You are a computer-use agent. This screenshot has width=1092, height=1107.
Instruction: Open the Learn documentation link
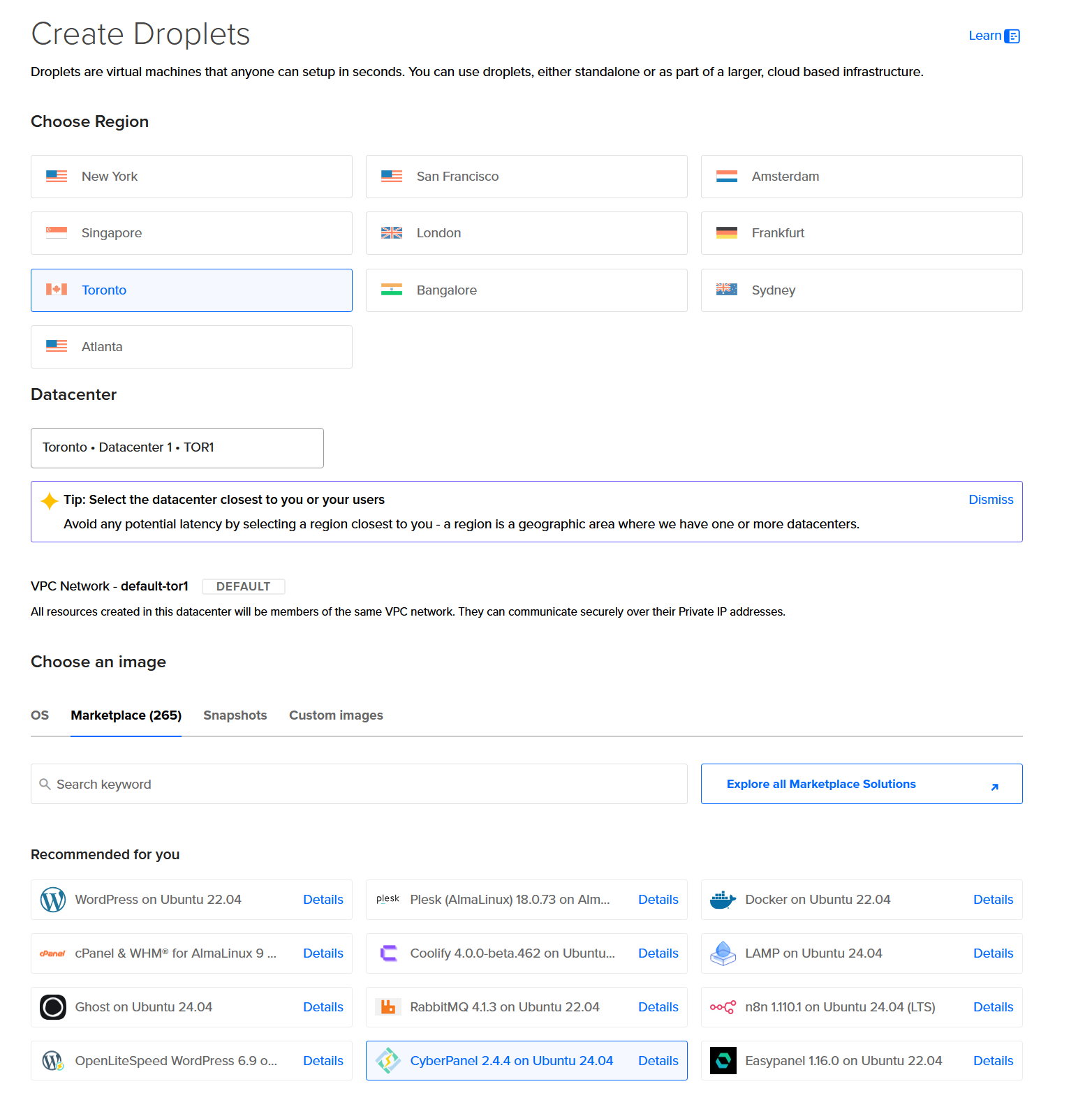pyautogui.click(x=993, y=36)
